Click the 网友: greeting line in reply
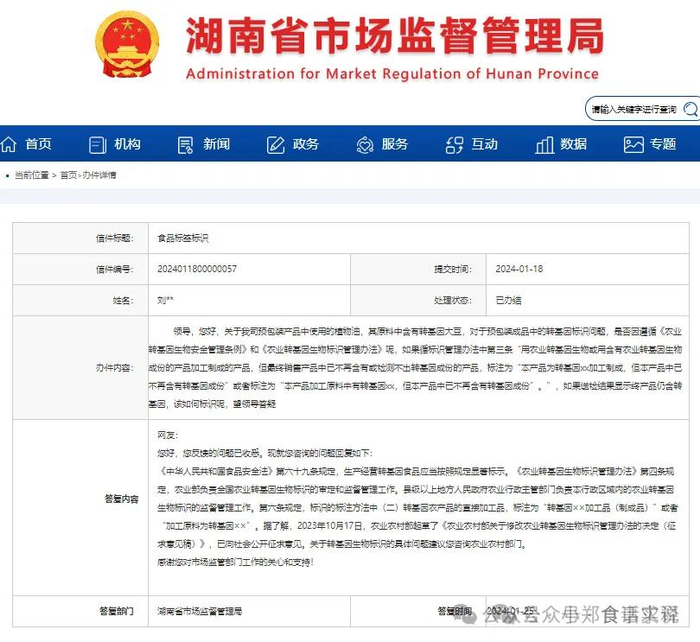Image resolution: width=700 pixels, height=642 pixels. (168, 435)
